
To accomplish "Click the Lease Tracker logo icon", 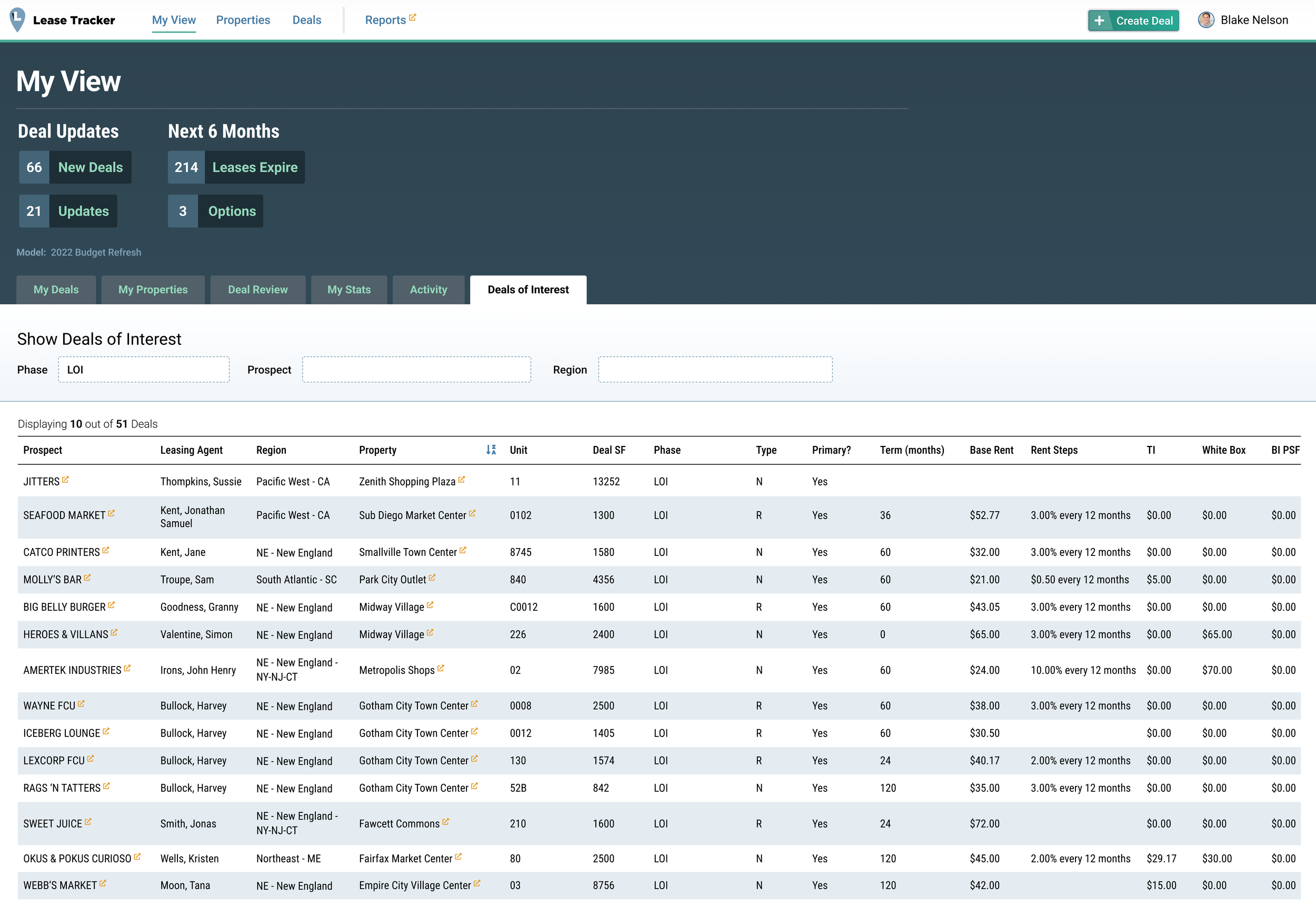I will 18,19.
